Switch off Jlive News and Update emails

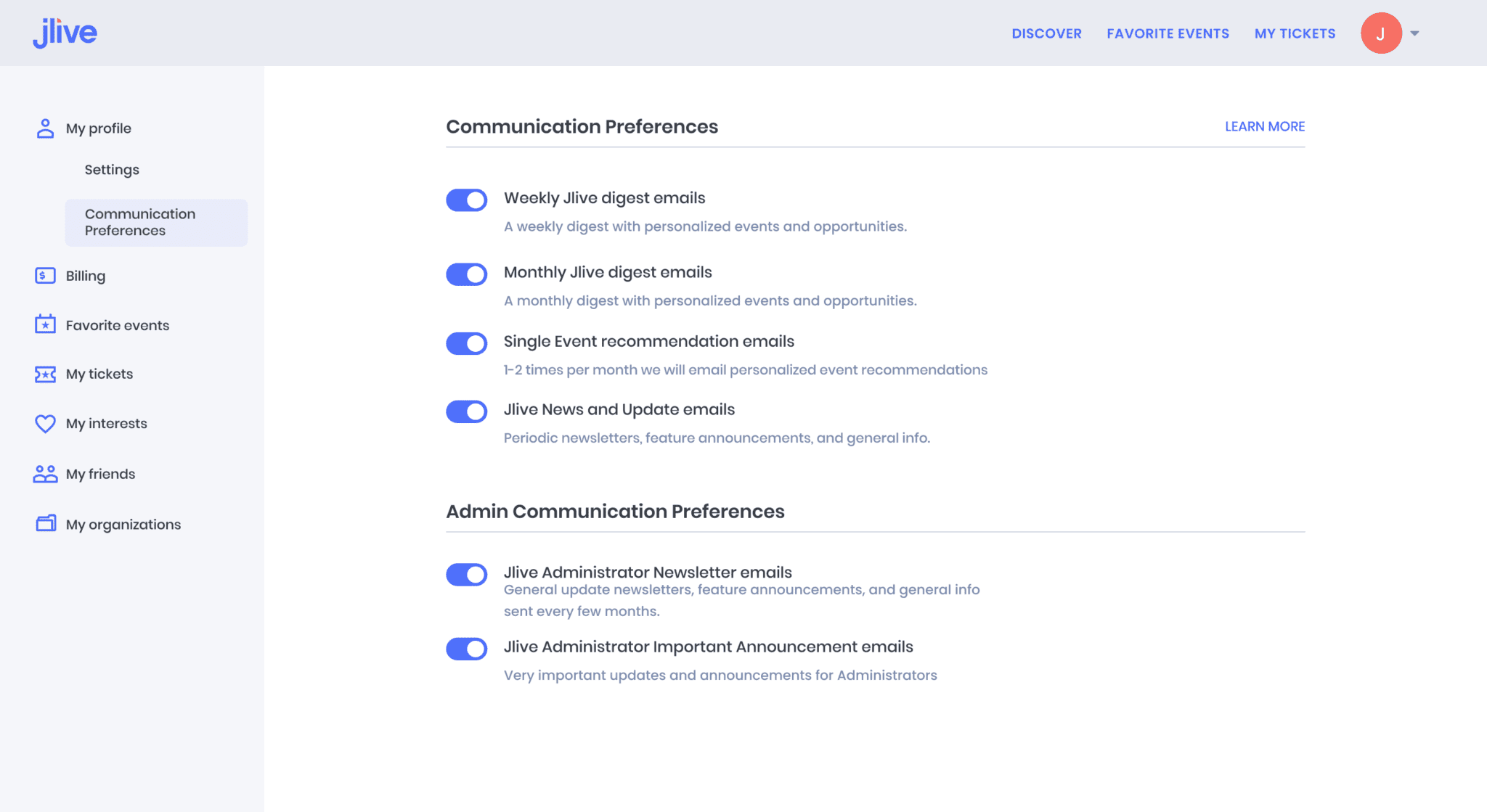(466, 411)
